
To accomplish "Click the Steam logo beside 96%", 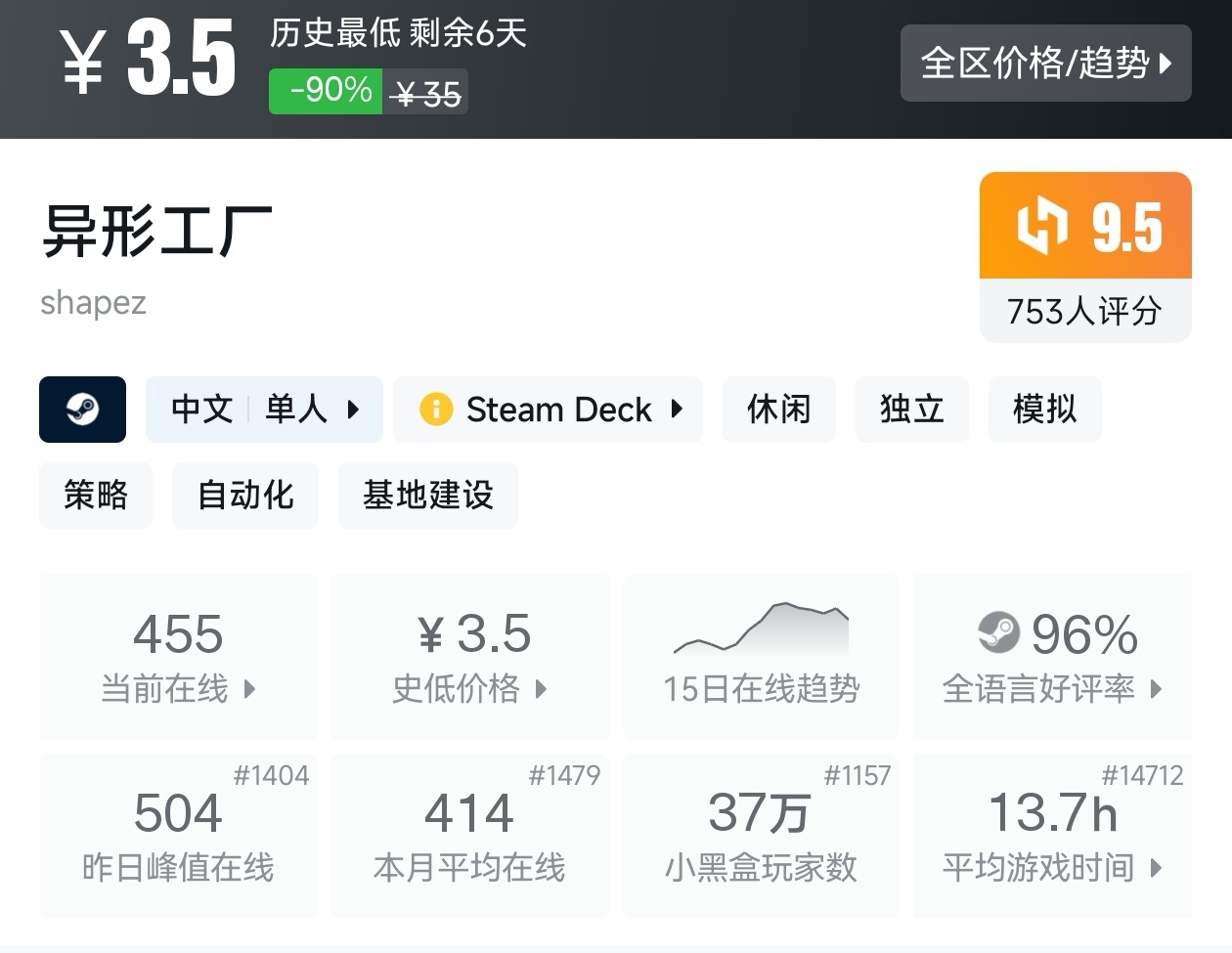I will pos(998,633).
